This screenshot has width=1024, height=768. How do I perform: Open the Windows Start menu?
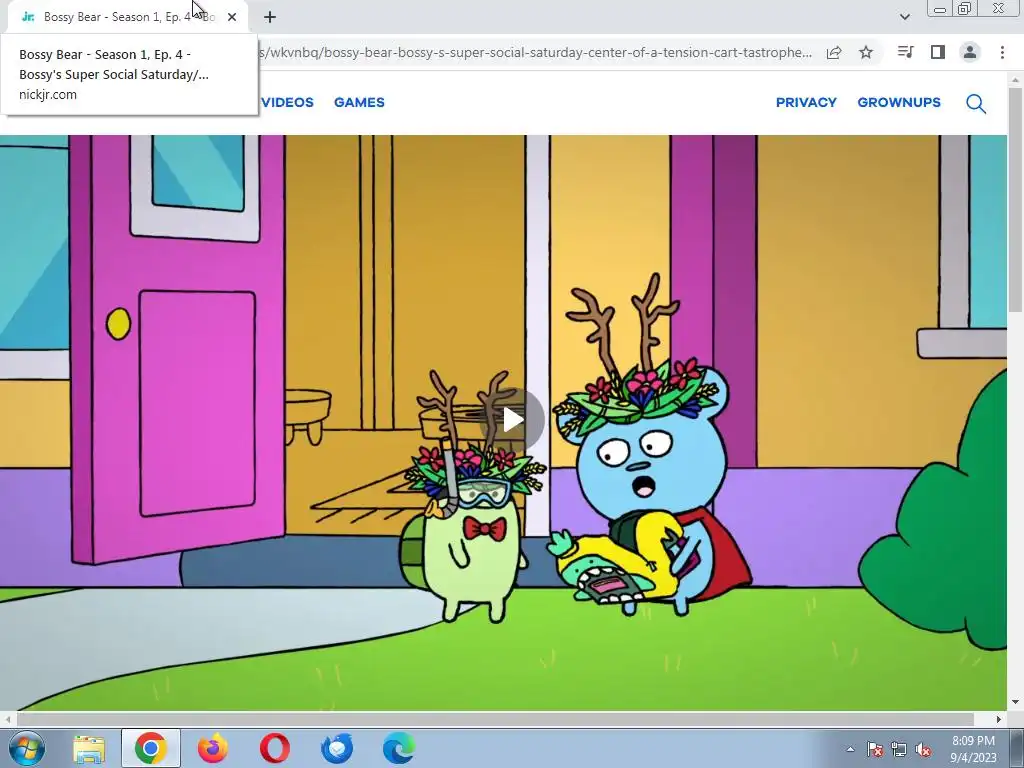27,748
